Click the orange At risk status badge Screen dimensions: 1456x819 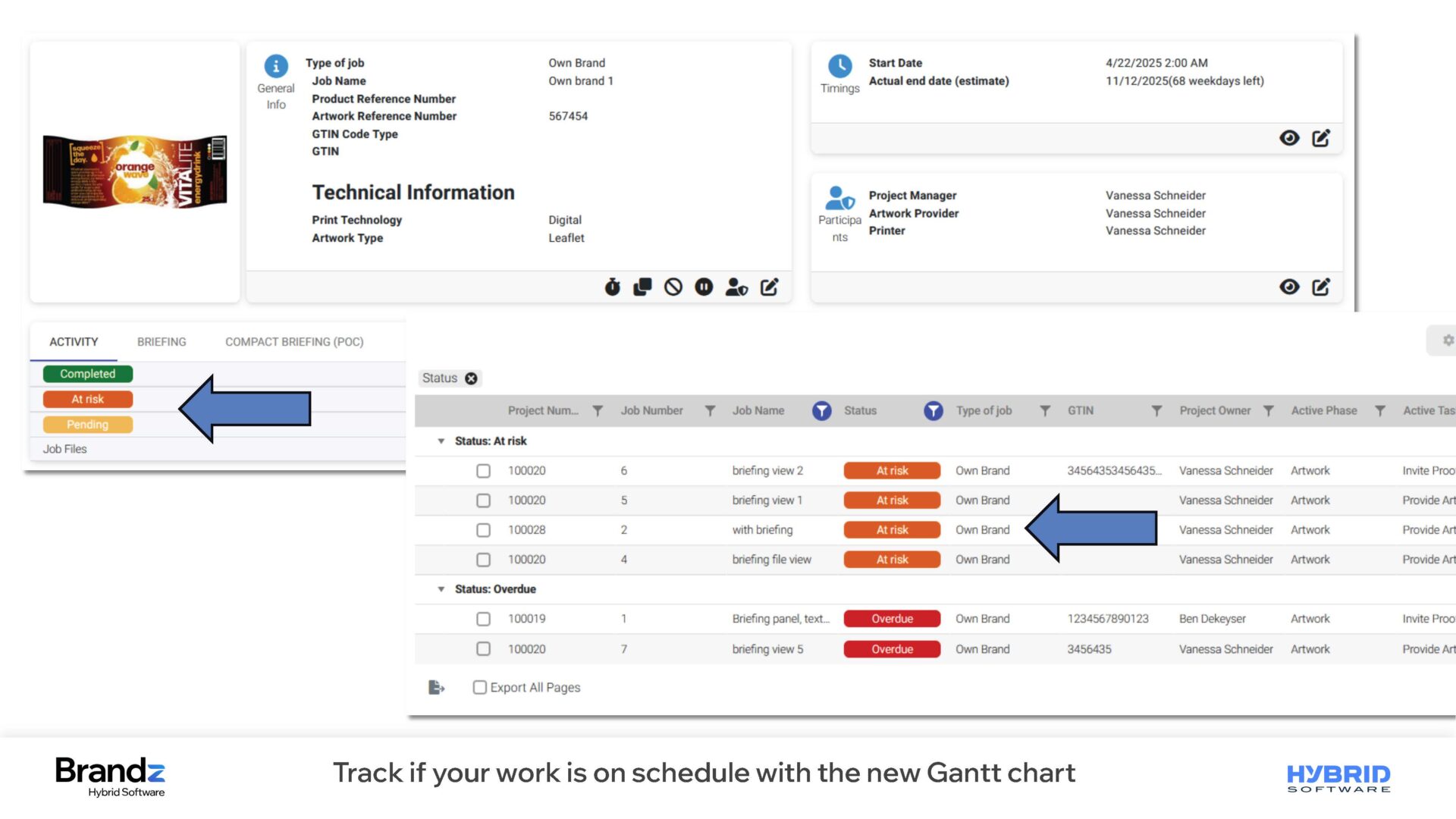coord(88,399)
